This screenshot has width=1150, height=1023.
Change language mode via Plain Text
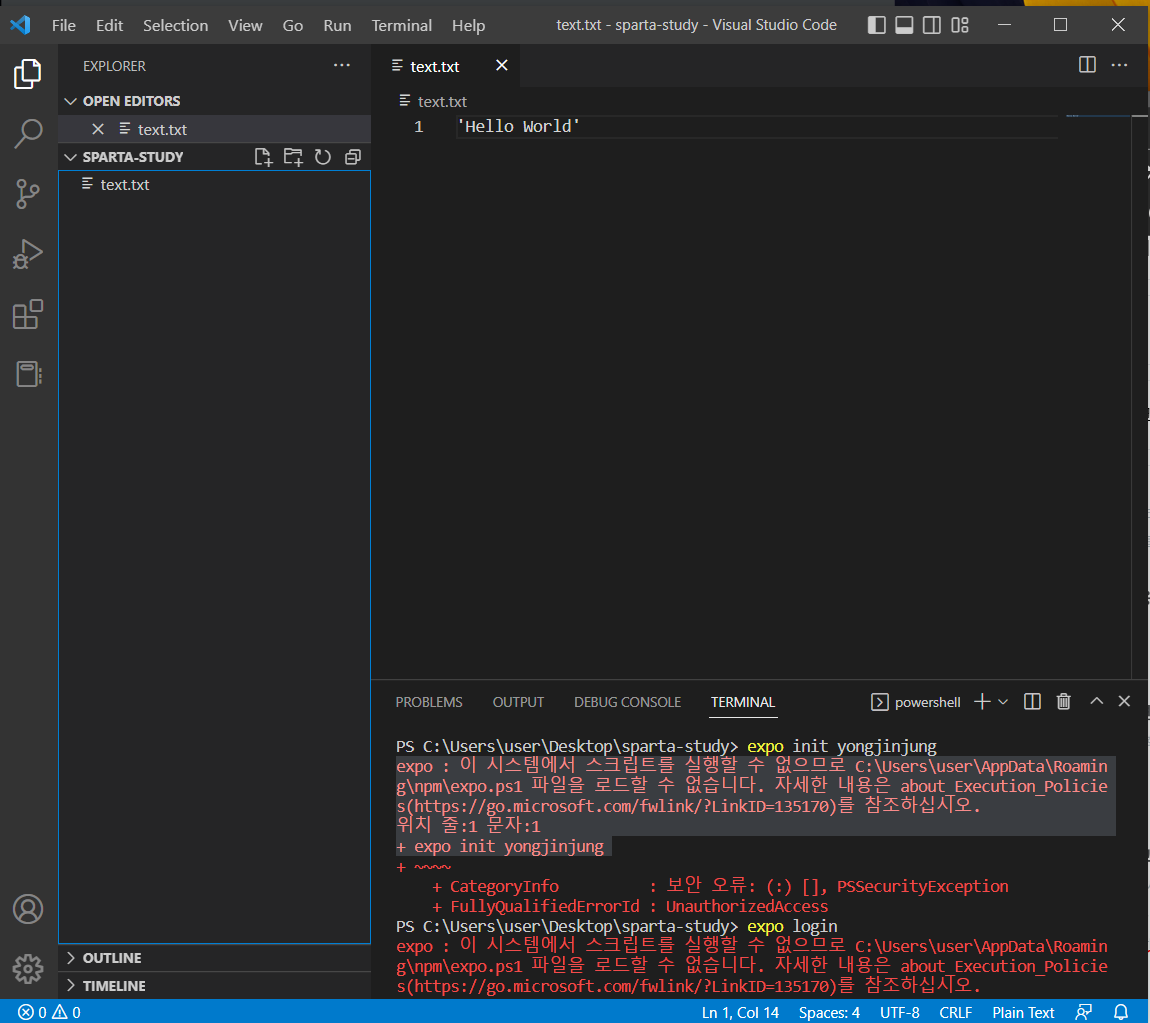1023,1012
